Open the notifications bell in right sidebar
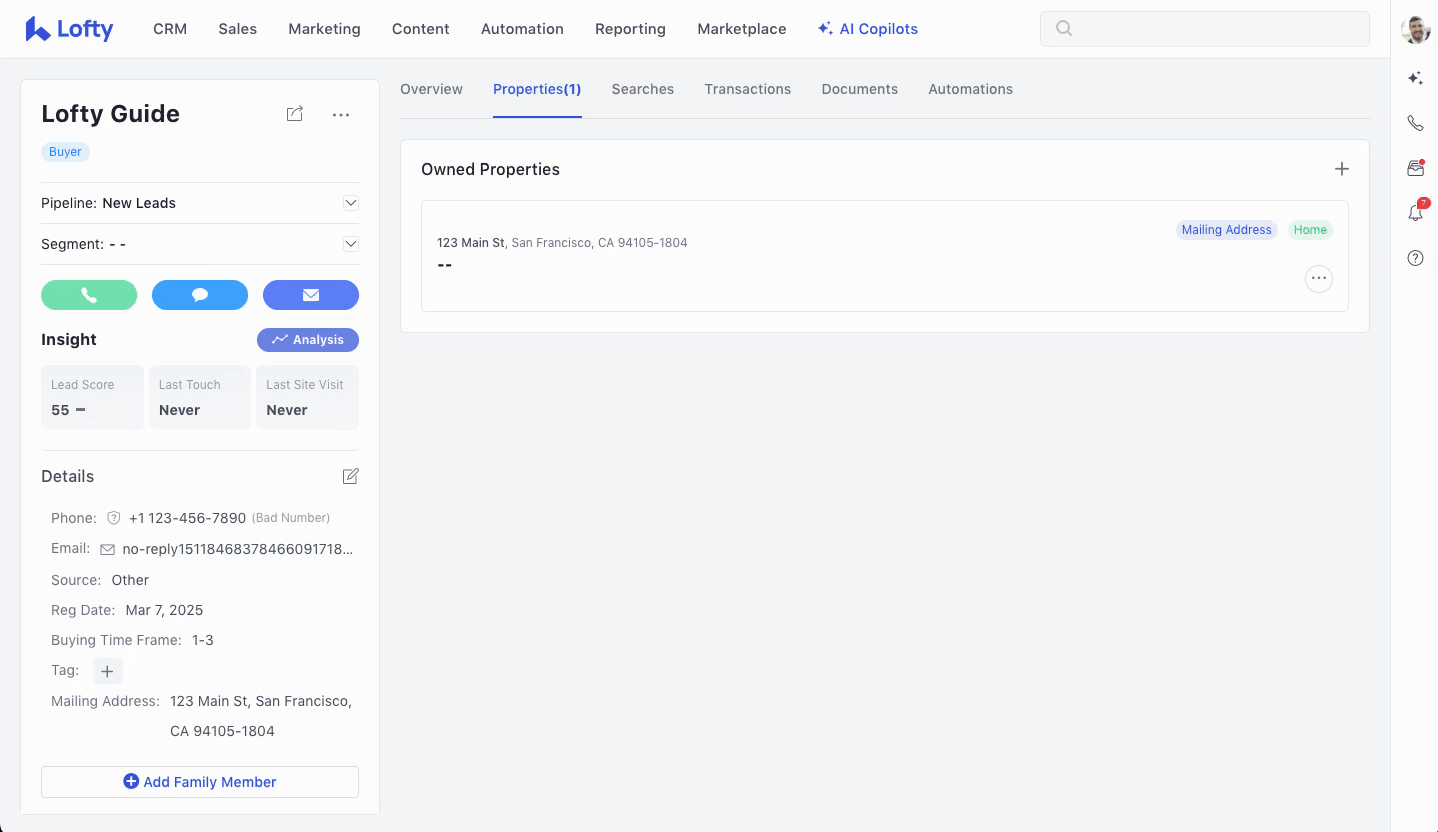 pos(1415,213)
